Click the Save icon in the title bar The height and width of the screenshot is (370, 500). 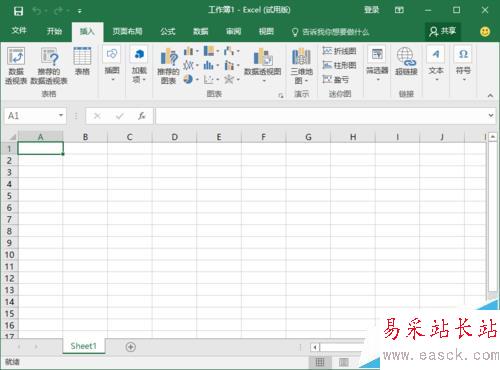click(18, 11)
